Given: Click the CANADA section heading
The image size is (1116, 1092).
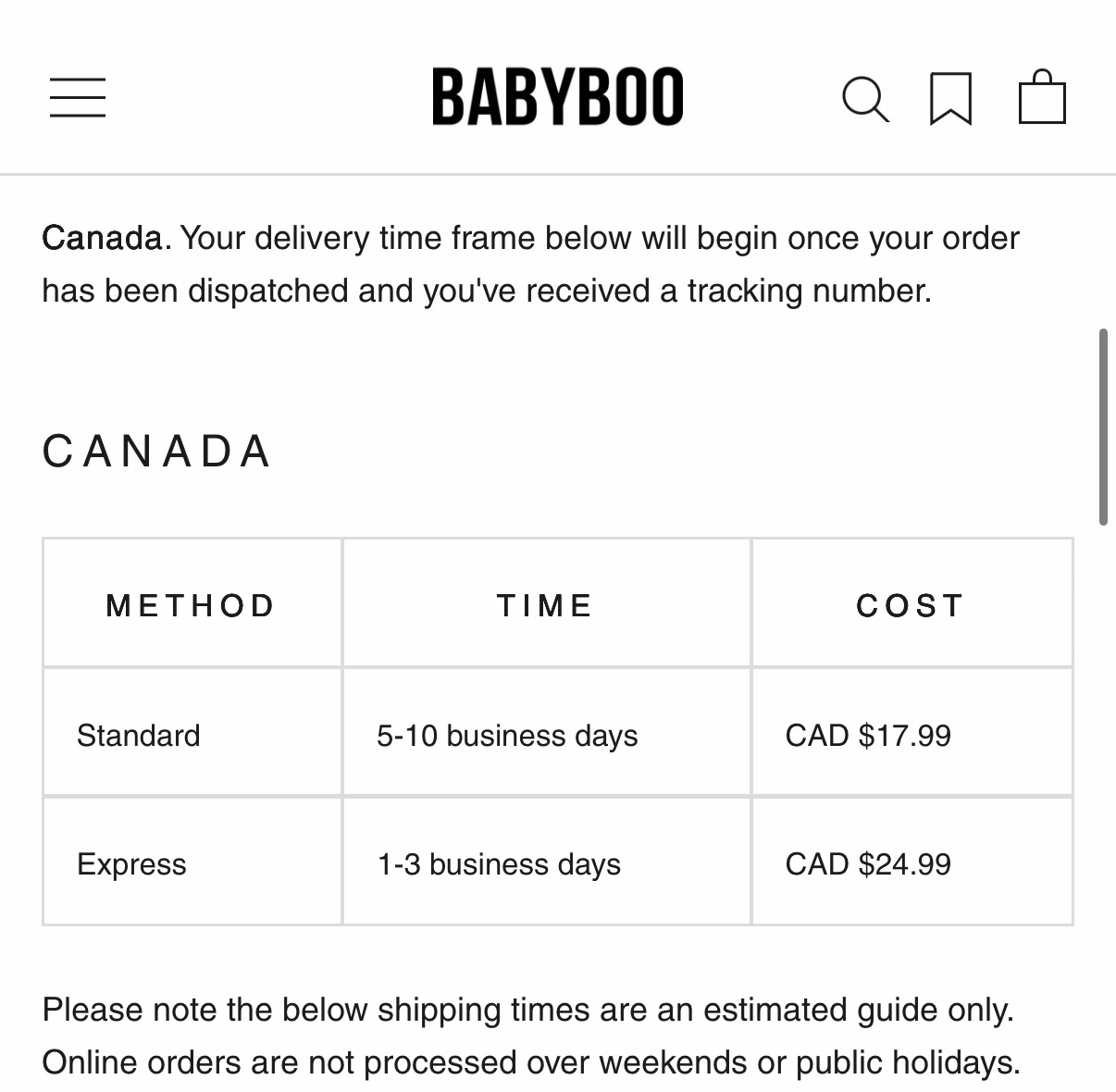Looking at the screenshot, I should 156,452.
